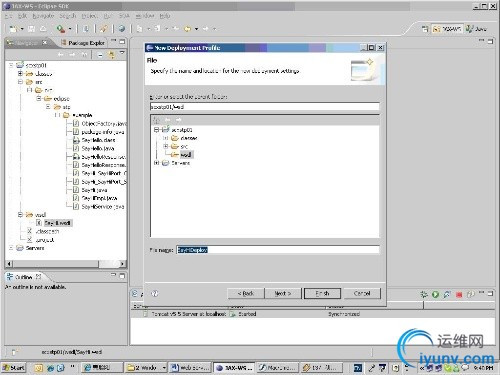Click the yellow back navigation arrow icon
This screenshot has height=375, width=500.
pyautogui.click(x=187, y=29)
